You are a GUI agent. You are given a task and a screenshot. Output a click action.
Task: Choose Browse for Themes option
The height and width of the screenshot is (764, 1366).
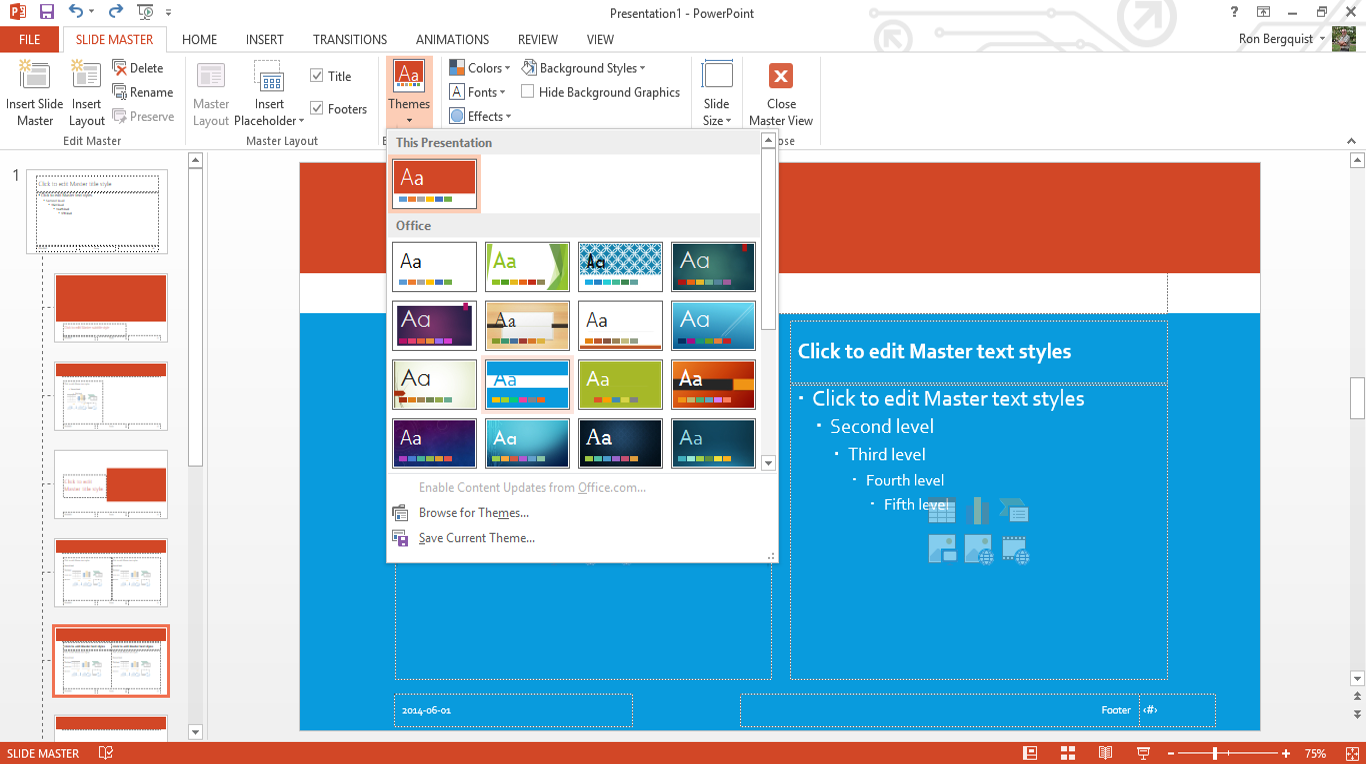tap(473, 513)
